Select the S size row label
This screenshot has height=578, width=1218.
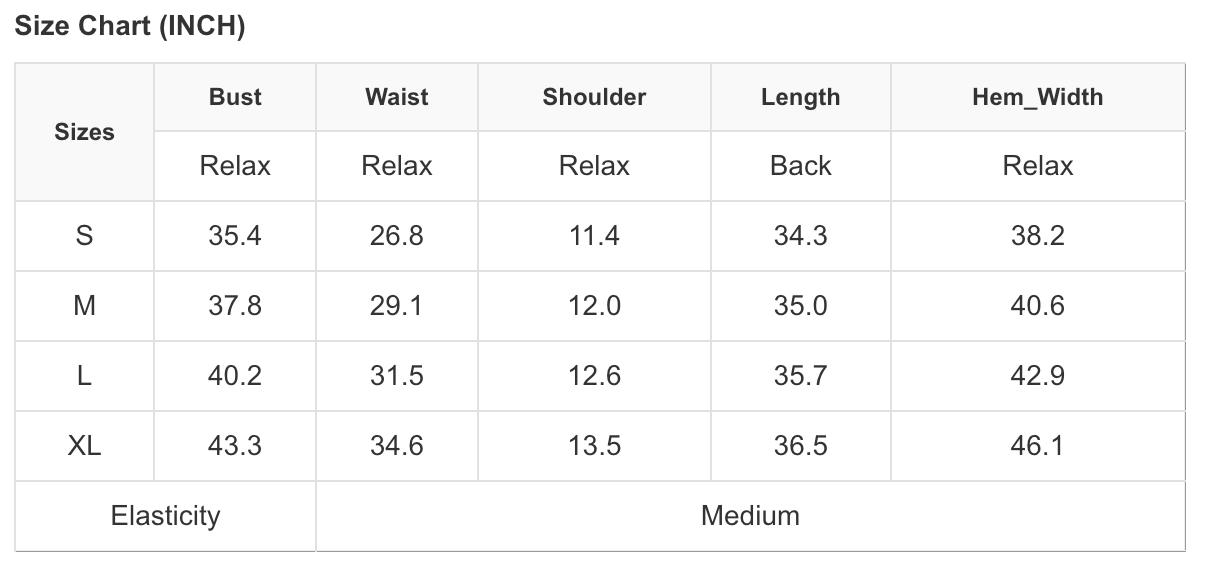[84, 236]
